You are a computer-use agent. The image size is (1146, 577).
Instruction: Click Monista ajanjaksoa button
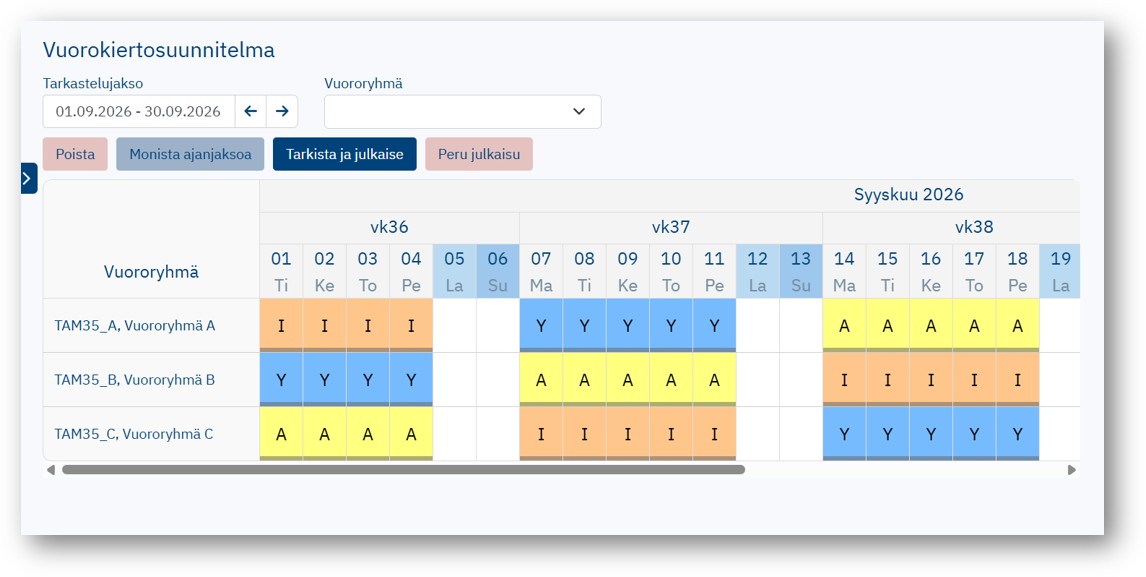pos(190,154)
